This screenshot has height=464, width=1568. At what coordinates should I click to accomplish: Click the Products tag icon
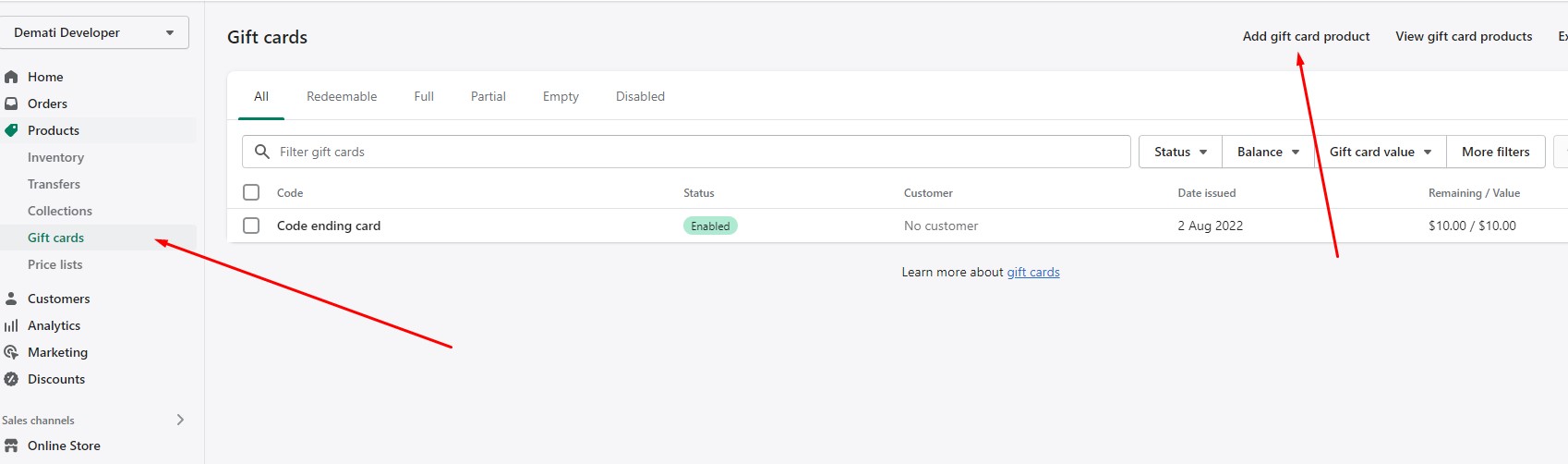click(x=11, y=130)
